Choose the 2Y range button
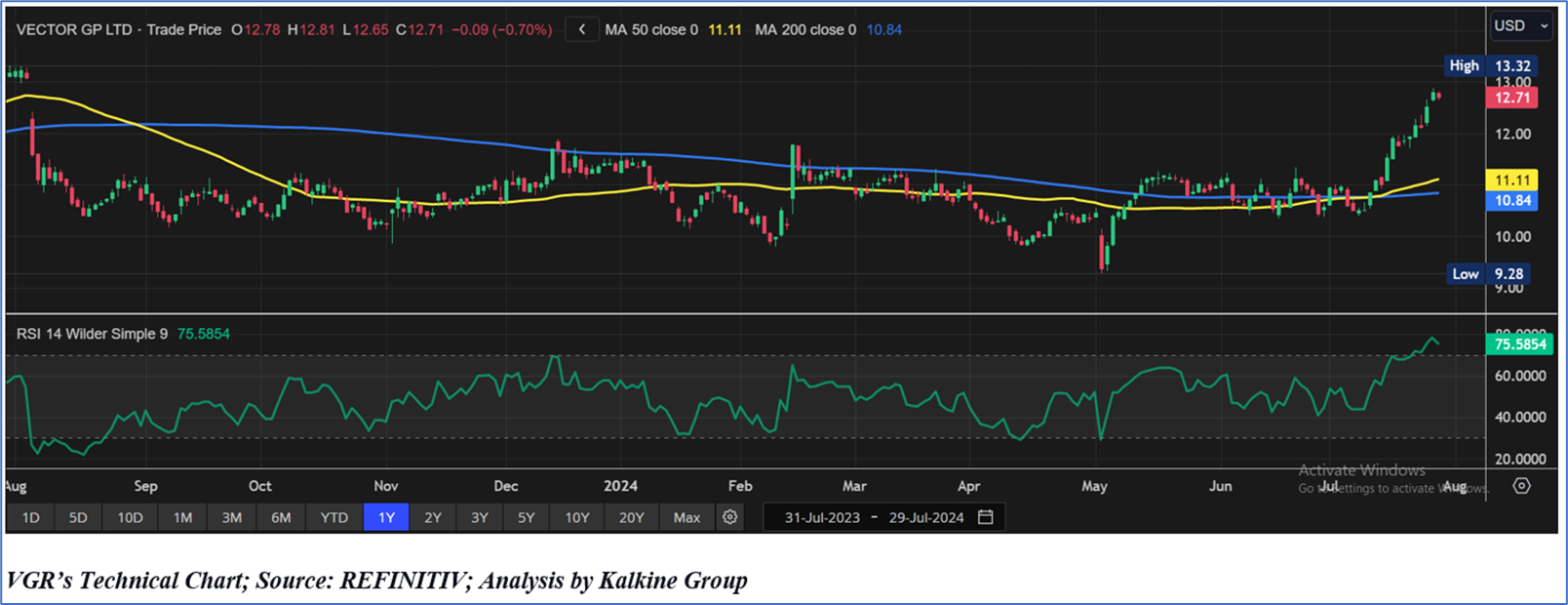The image size is (1568, 605). (x=433, y=517)
